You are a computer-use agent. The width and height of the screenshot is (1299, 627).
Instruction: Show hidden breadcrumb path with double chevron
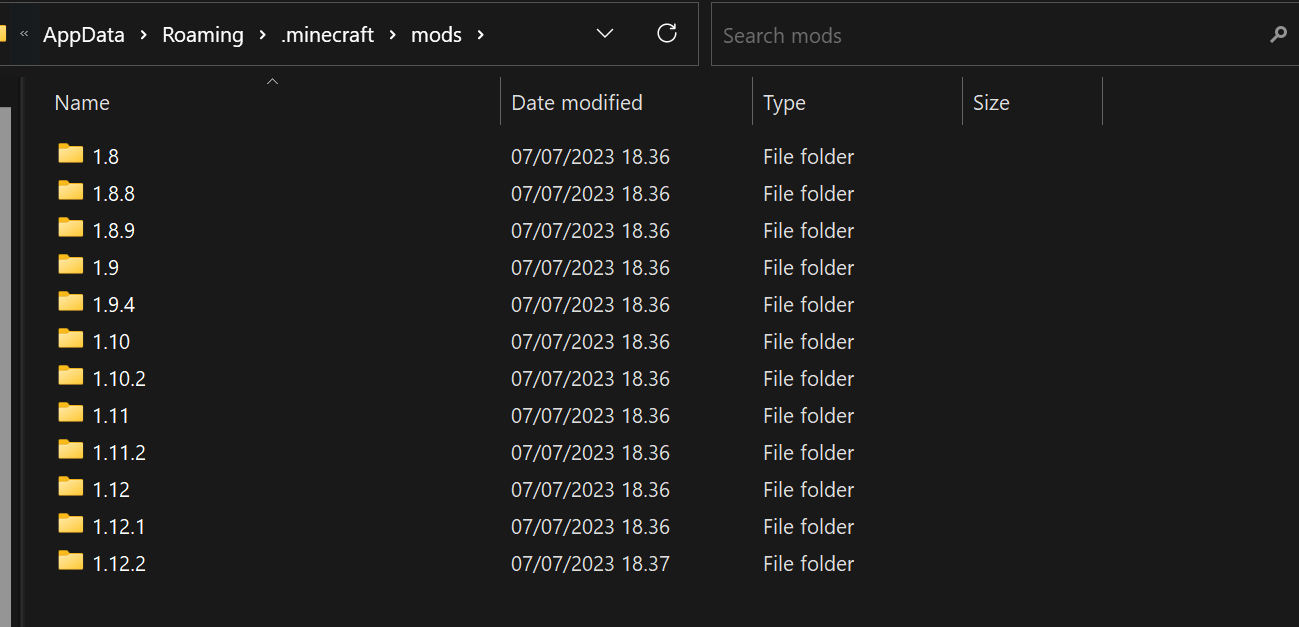[24, 34]
